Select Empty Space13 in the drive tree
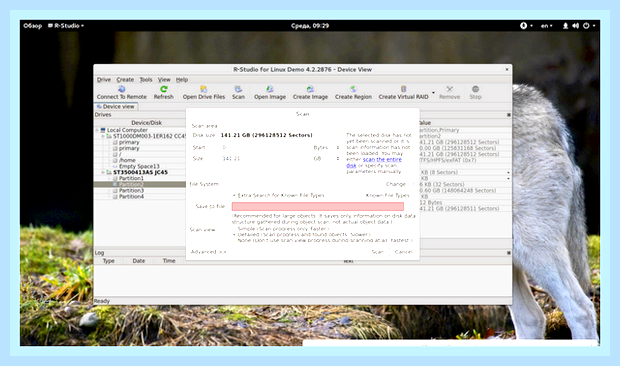 (139, 166)
